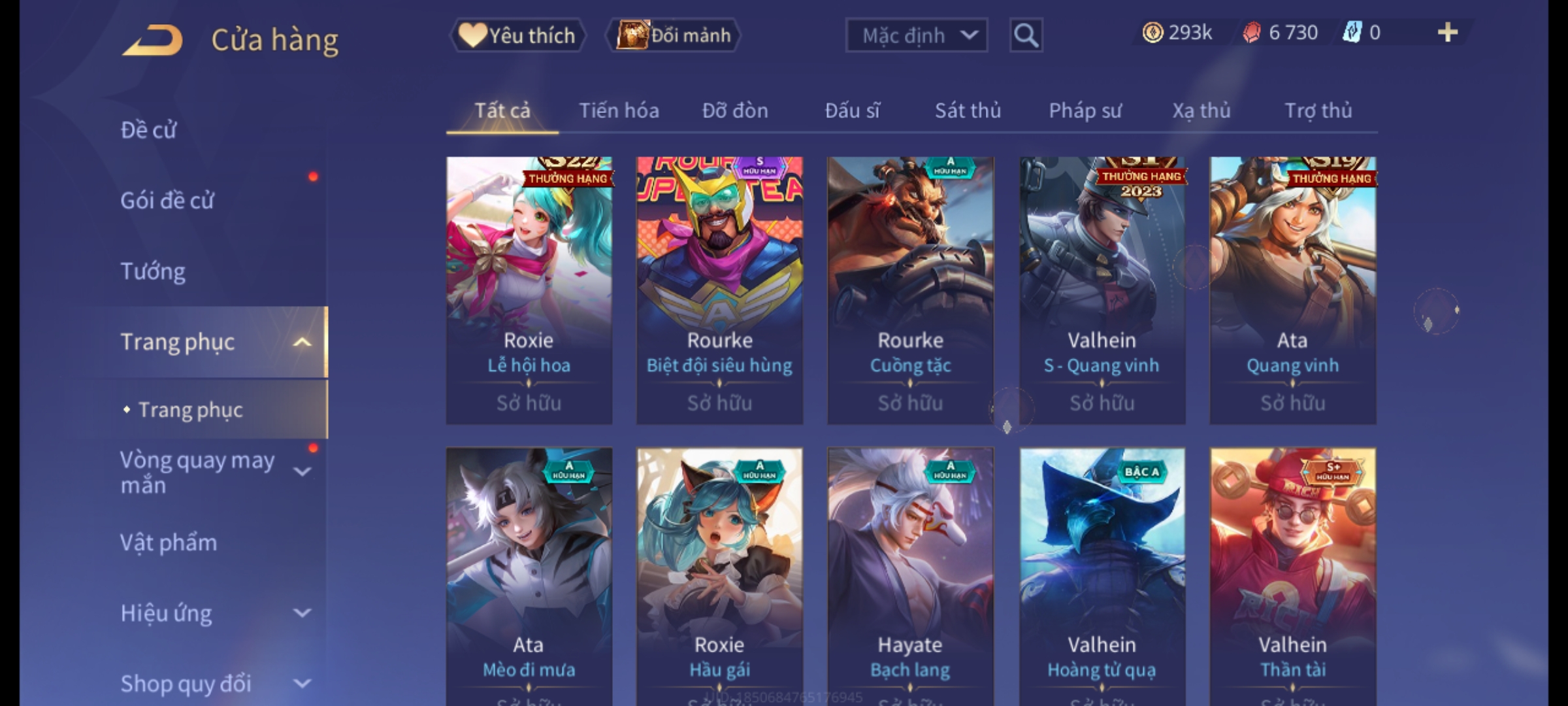Viewport: 1568px width, 706px height.
Task: Switch to the Tiến hóa tab
Action: (x=619, y=110)
